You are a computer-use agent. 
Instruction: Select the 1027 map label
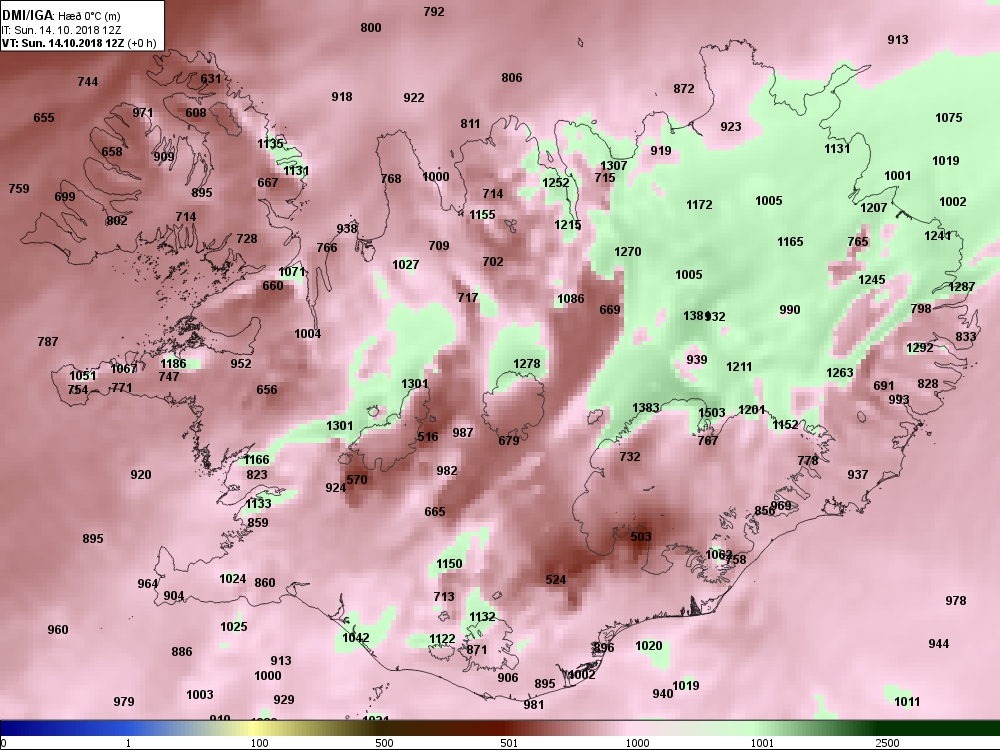[x=406, y=265]
